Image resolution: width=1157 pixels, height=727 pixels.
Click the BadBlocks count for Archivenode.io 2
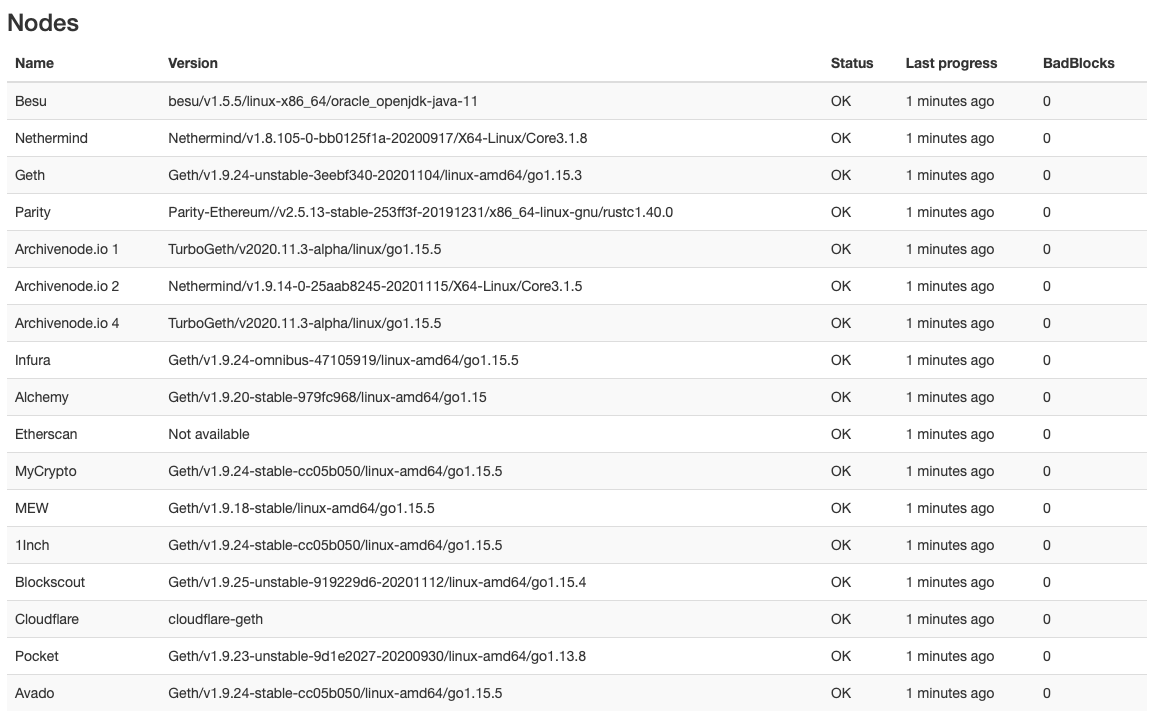(x=1046, y=286)
